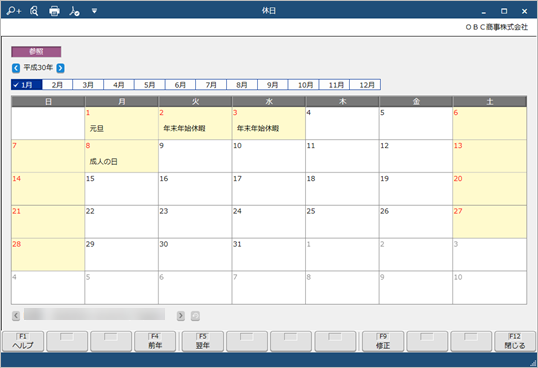Select the January 25 day cell

tap(342, 222)
